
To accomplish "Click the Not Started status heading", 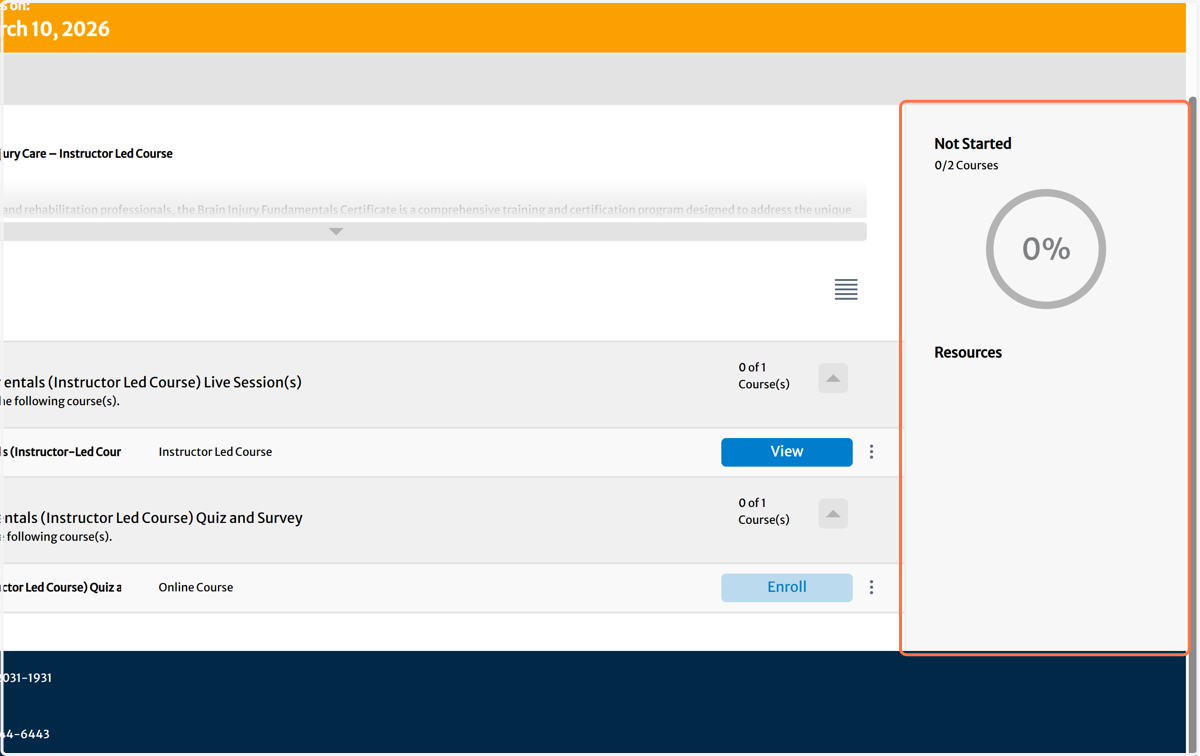I will [x=973, y=144].
